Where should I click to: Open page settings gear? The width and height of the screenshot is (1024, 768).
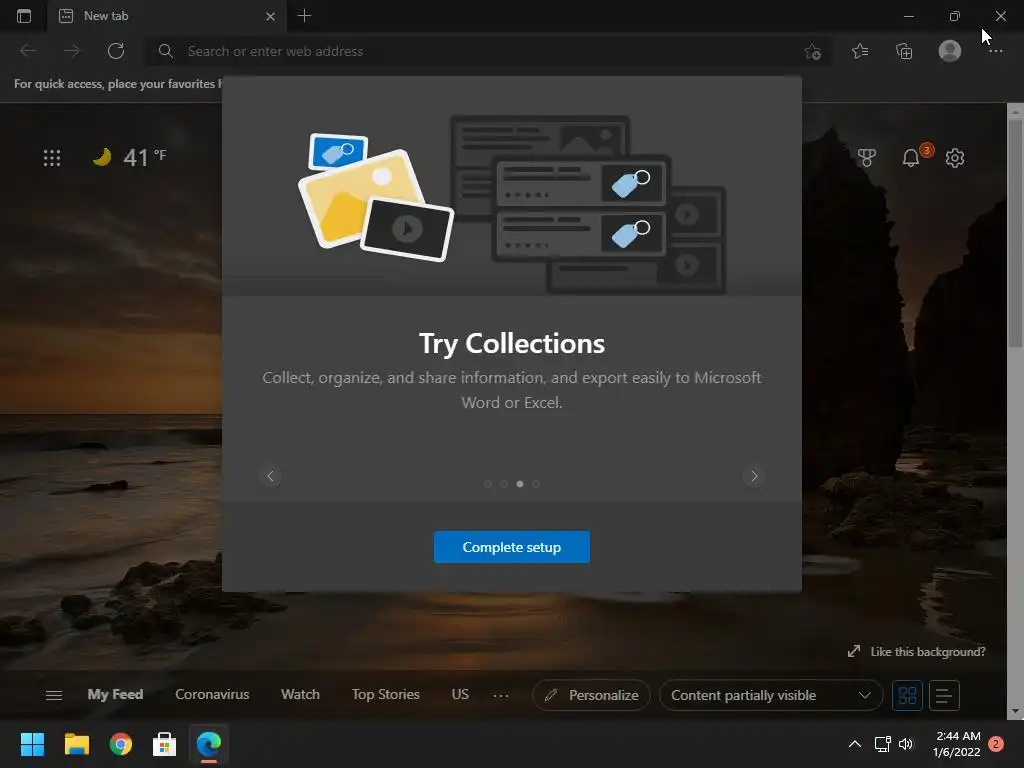point(955,158)
